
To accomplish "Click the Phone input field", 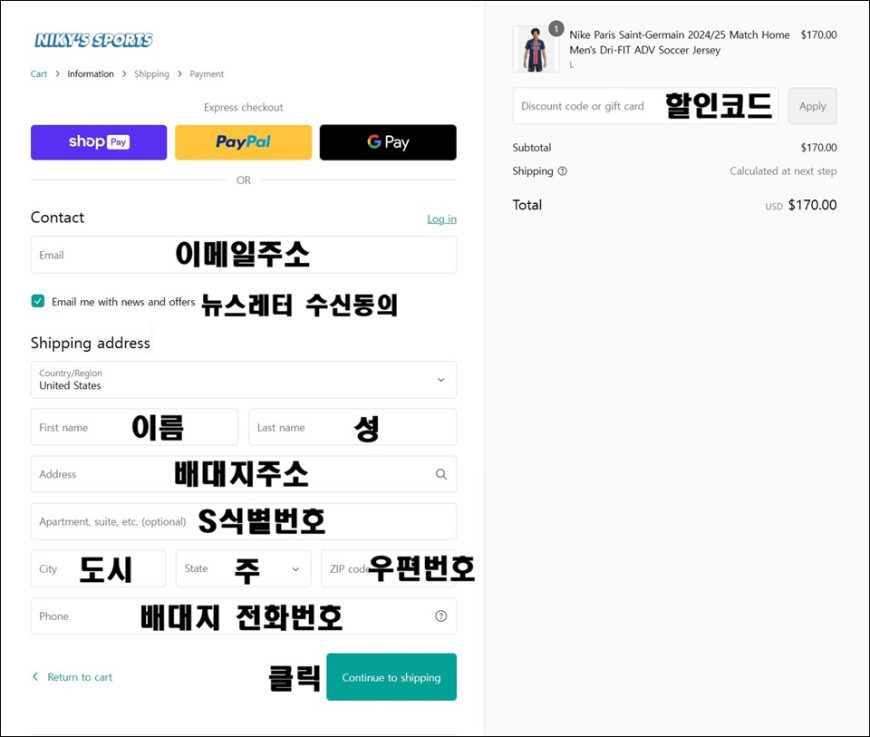I will click(244, 616).
